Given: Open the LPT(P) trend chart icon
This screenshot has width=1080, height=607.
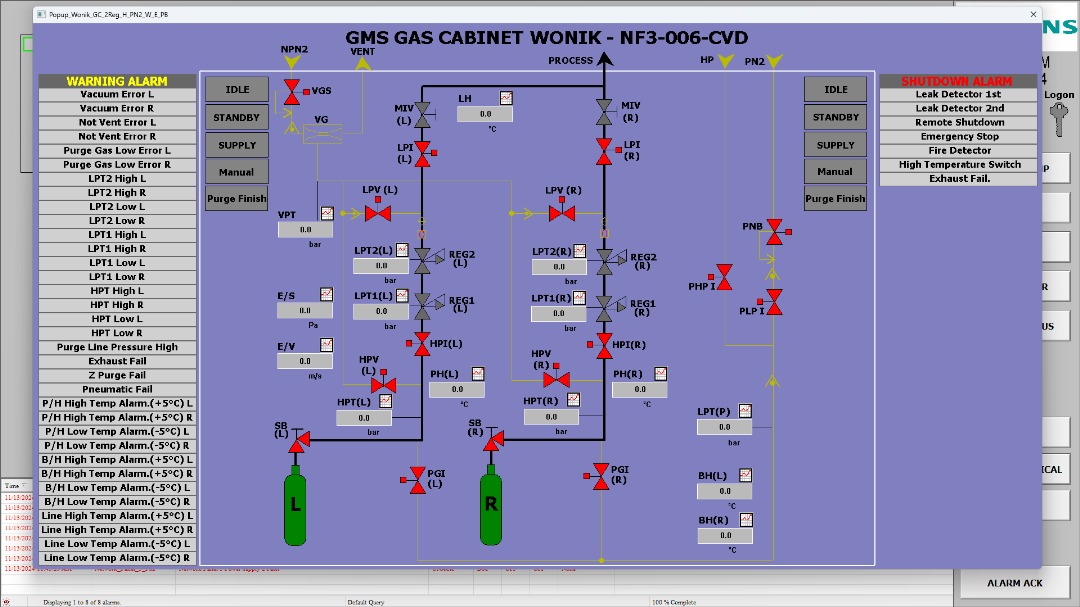Looking at the screenshot, I should 745,411.
